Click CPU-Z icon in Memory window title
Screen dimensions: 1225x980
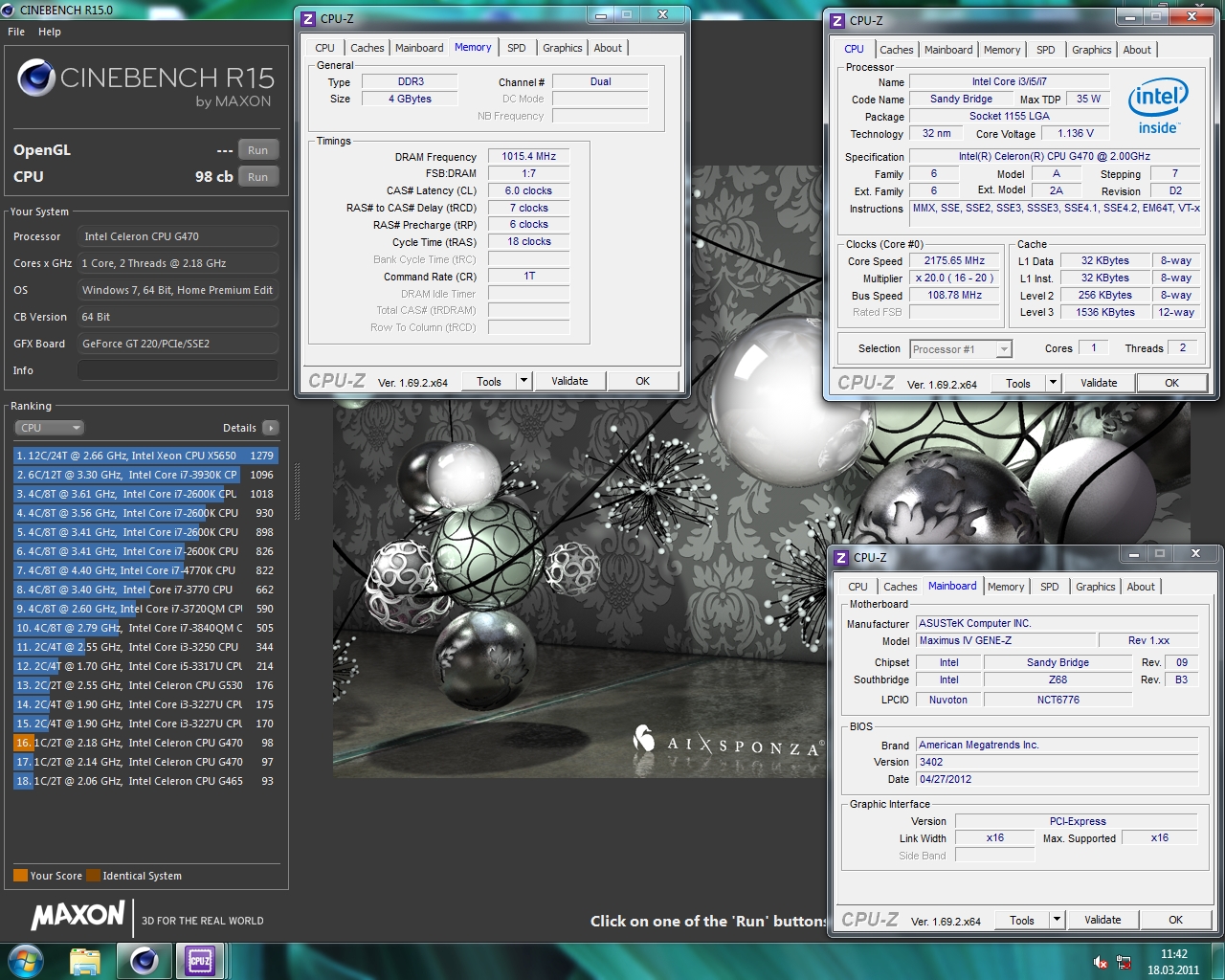308,18
